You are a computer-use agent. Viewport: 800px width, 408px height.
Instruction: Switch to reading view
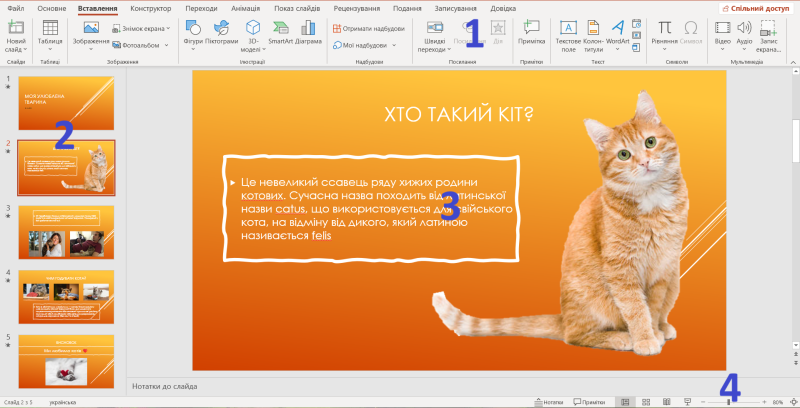666,402
